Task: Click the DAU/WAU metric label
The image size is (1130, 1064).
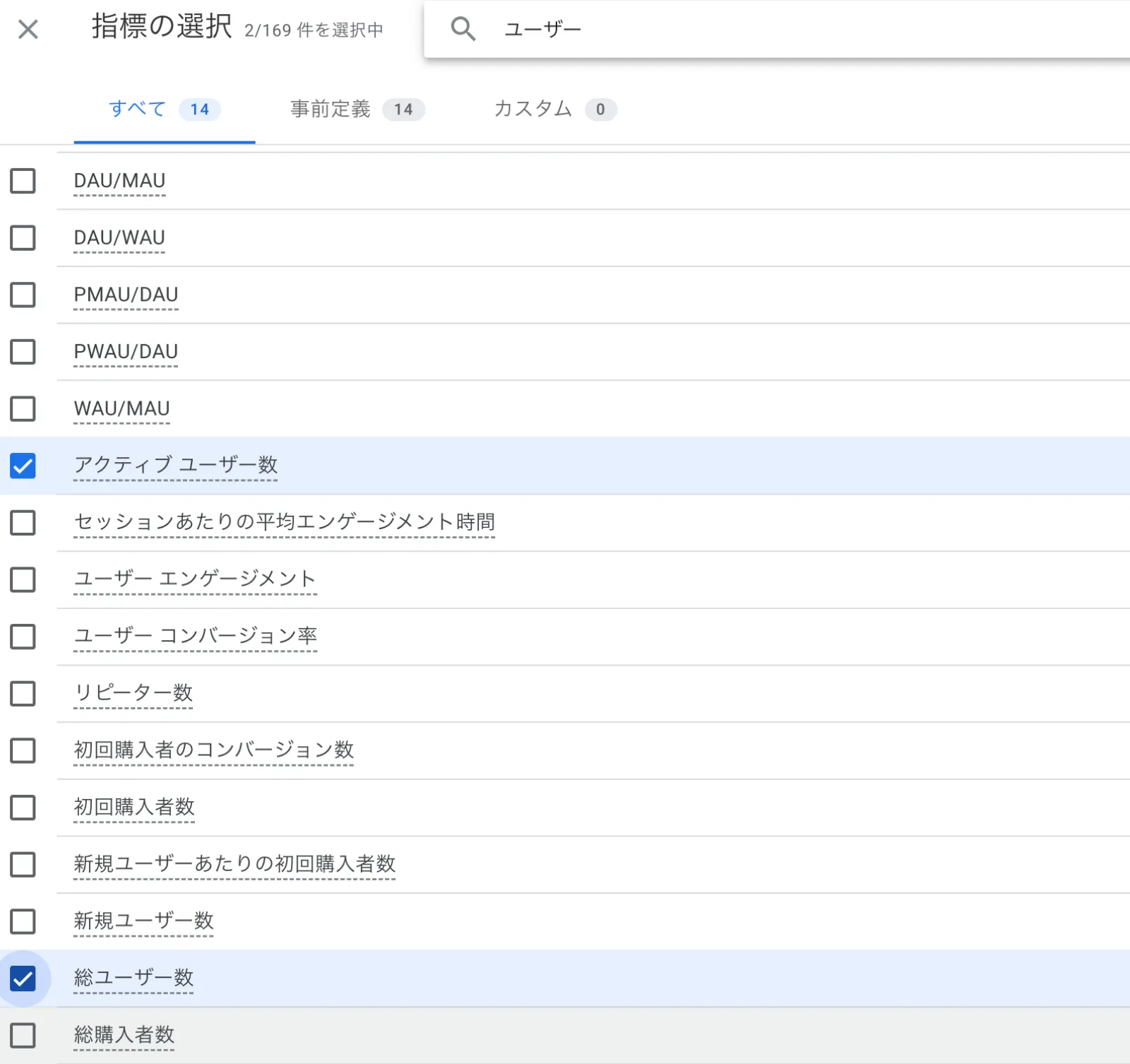Action: (x=119, y=238)
